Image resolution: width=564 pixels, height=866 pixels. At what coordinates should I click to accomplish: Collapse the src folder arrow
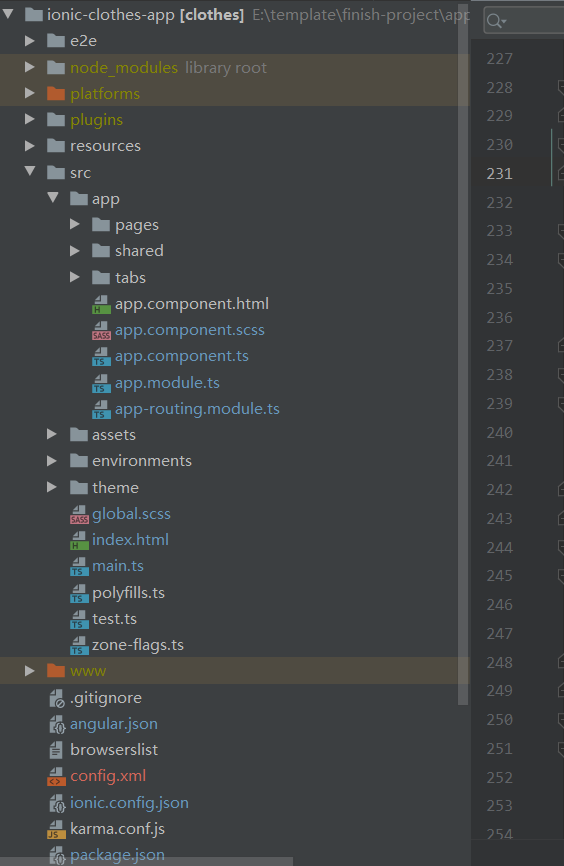pyautogui.click(x=30, y=172)
